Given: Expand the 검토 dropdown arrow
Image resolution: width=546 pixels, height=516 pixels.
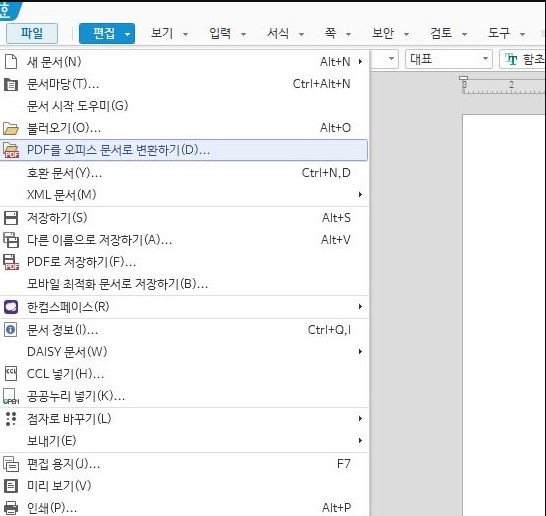Looking at the screenshot, I should point(464,34).
